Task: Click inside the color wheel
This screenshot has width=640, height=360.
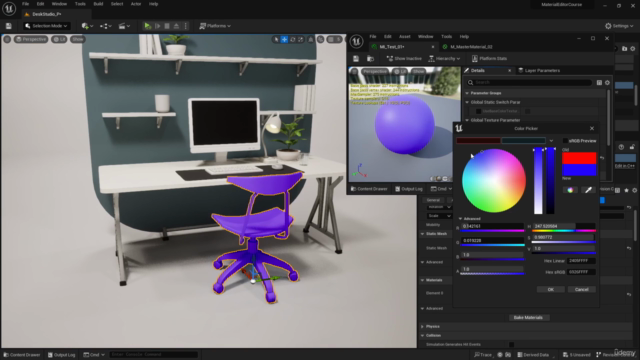Action: [493, 180]
